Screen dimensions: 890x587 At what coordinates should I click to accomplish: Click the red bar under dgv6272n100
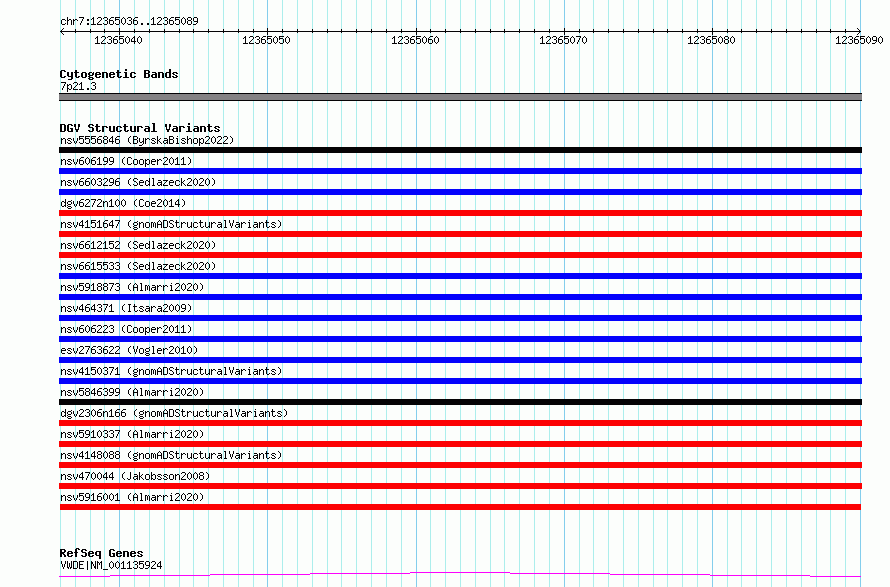point(460,213)
